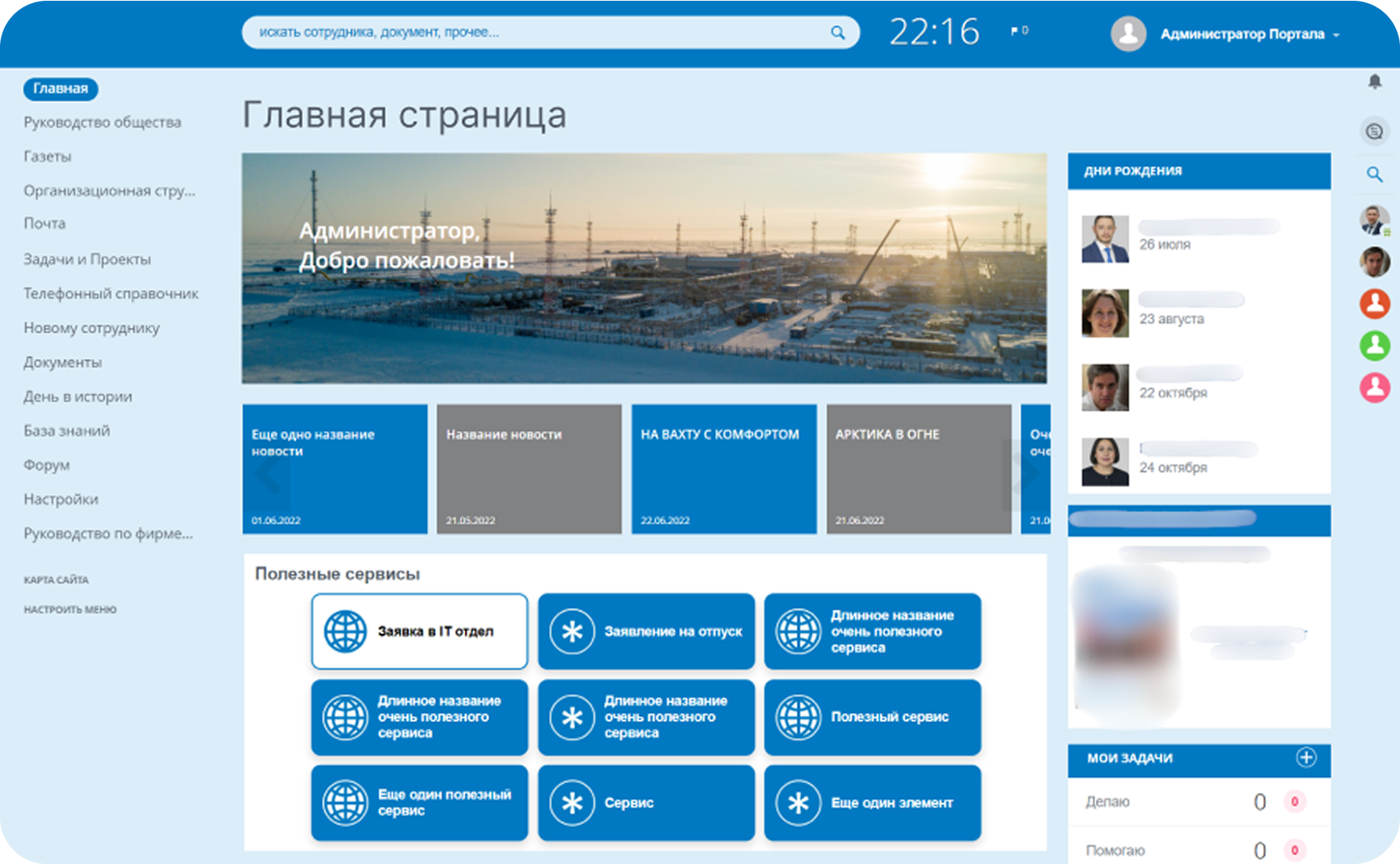
Task: Open Задачи и Проекты in the left menu
Action: pyautogui.click(x=87, y=259)
